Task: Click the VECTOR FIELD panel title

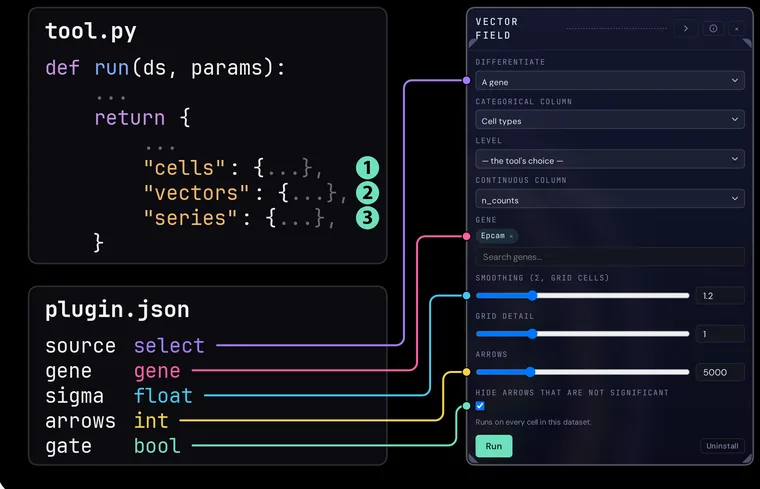Action: (x=497, y=29)
